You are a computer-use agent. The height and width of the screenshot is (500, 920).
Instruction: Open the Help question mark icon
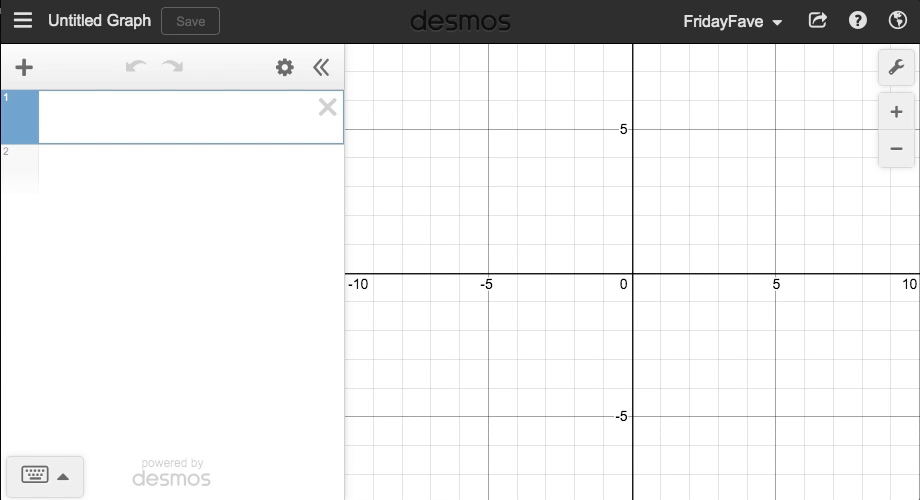tap(858, 20)
